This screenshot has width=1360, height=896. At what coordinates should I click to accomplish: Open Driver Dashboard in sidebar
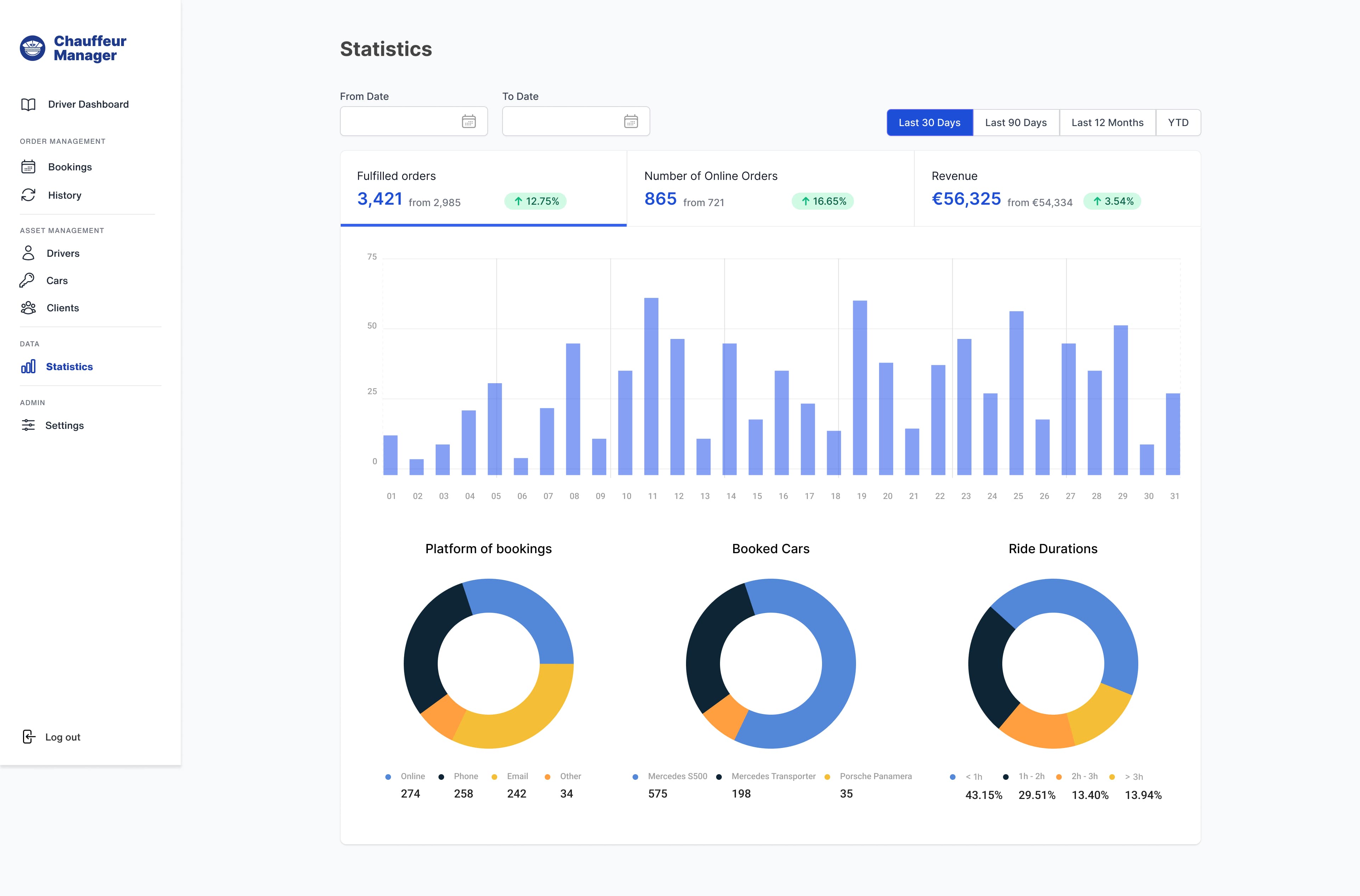(x=88, y=104)
